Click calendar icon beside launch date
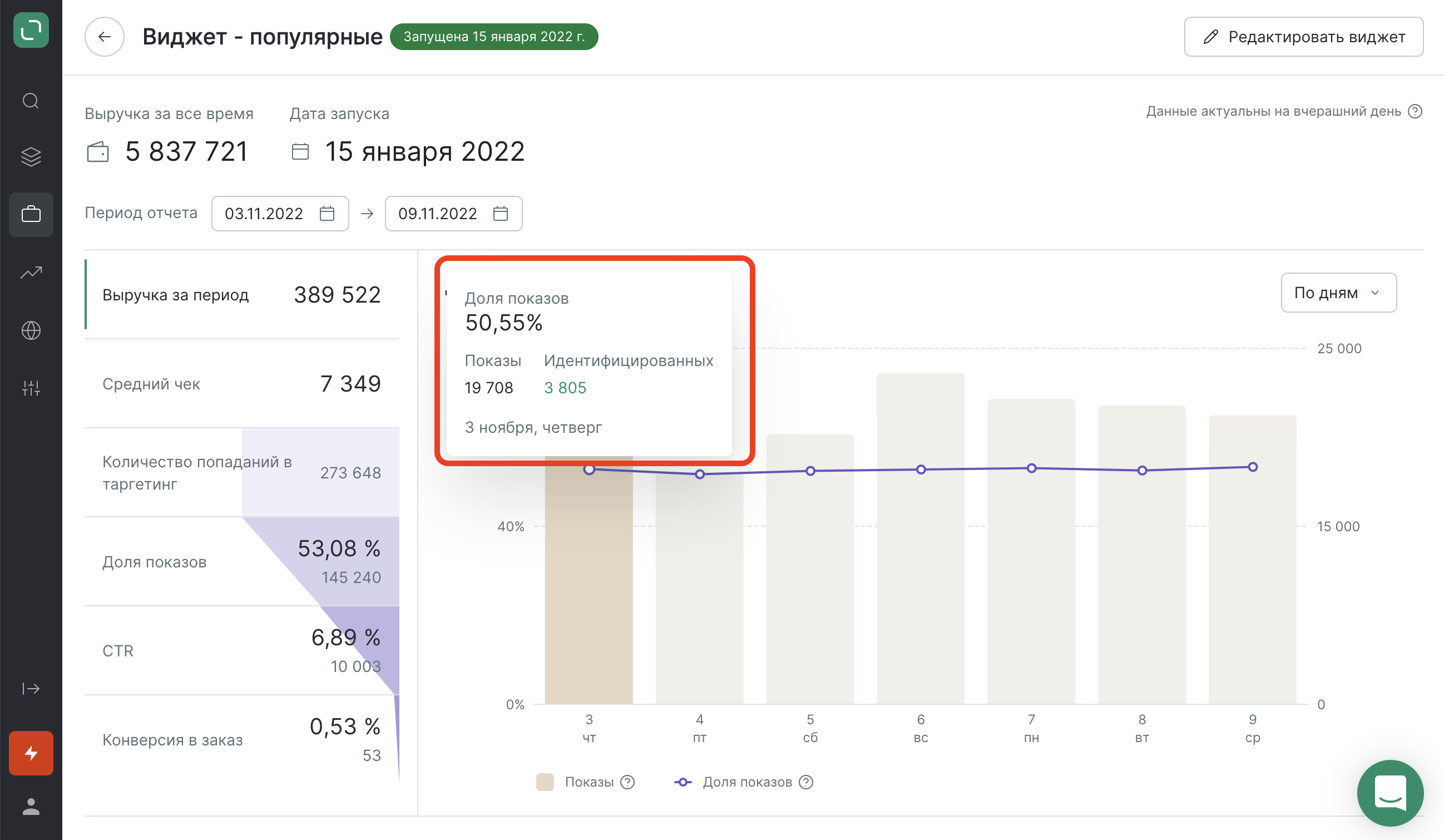The height and width of the screenshot is (840, 1444). pyautogui.click(x=300, y=152)
